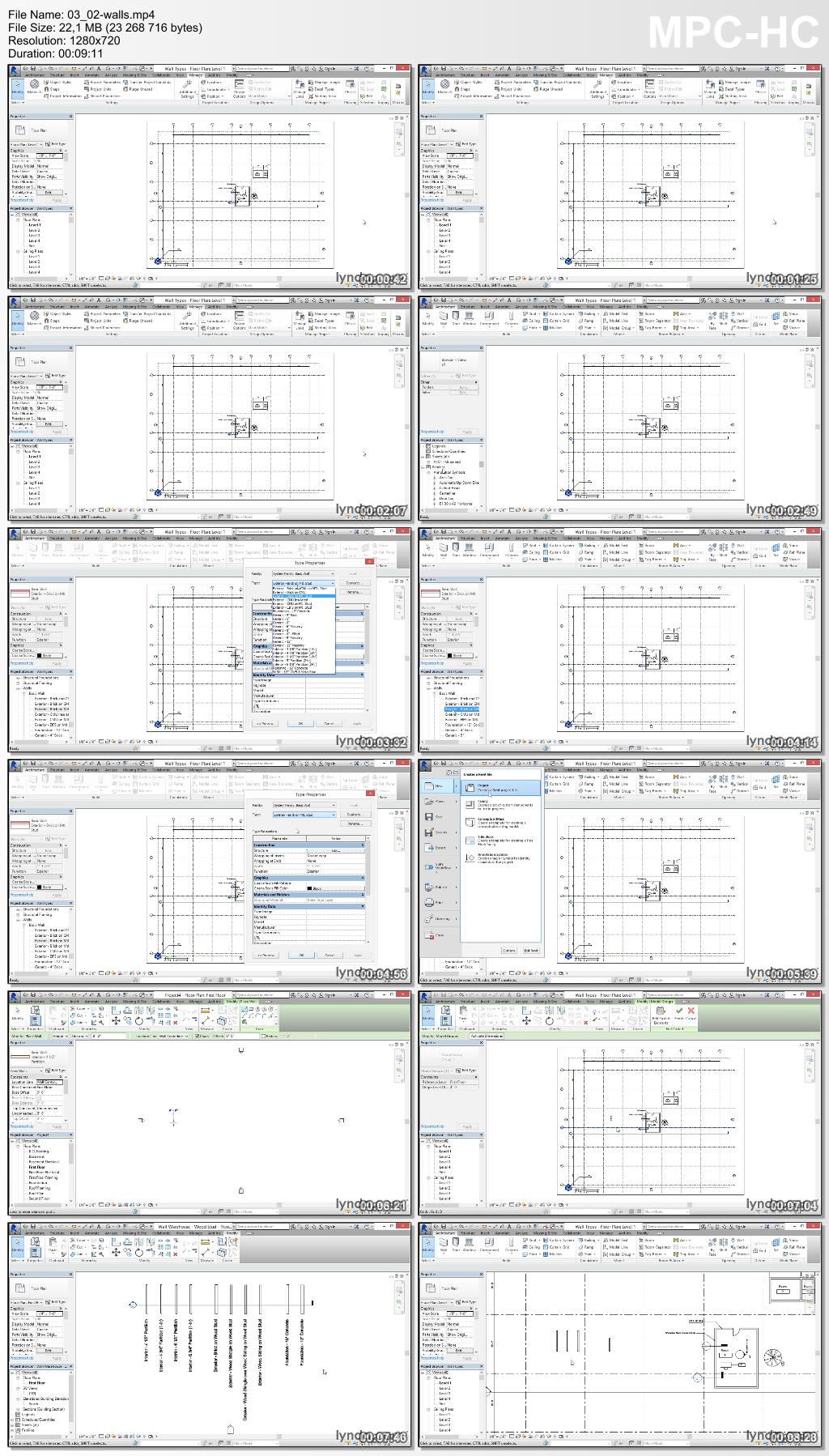Open the thumbnail frame at 00:00:42
Screen dimensions: 829x1456
pyautogui.click(x=210, y=177)
